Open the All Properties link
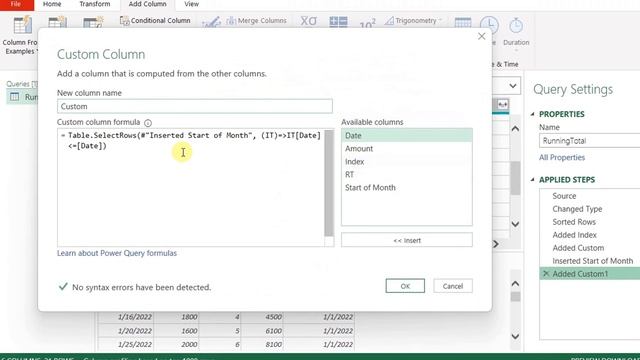 coord(562,158)
